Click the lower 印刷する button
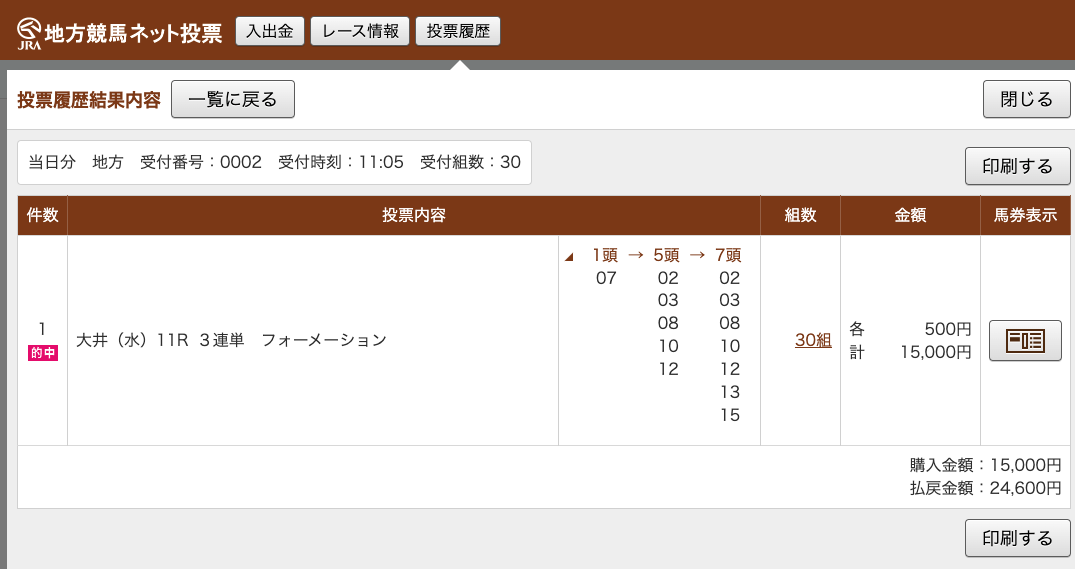Image resolution: width=1075 pixels, height=569 pixels. 1017,538
